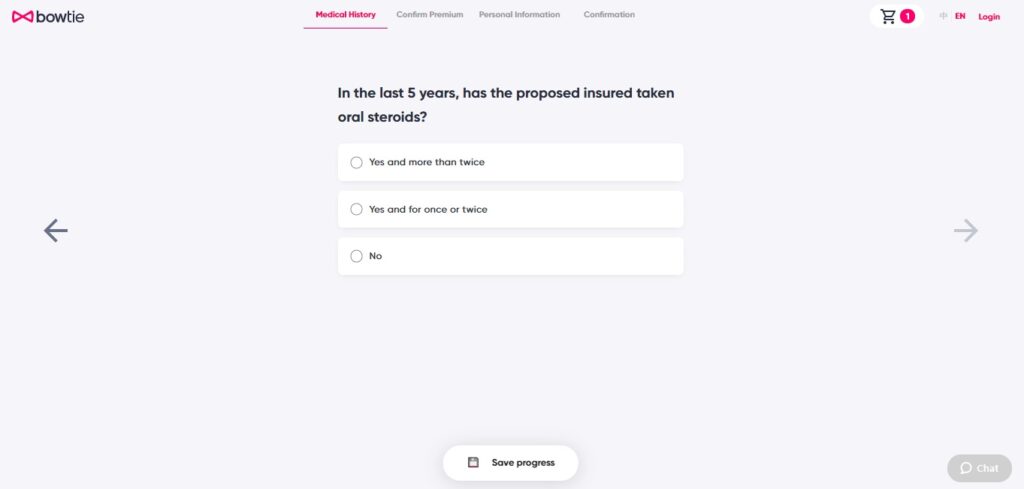This screenshot has height=489, width=1024.
Task: Switch to Confirm Premium tab
Action: point(430,15)
